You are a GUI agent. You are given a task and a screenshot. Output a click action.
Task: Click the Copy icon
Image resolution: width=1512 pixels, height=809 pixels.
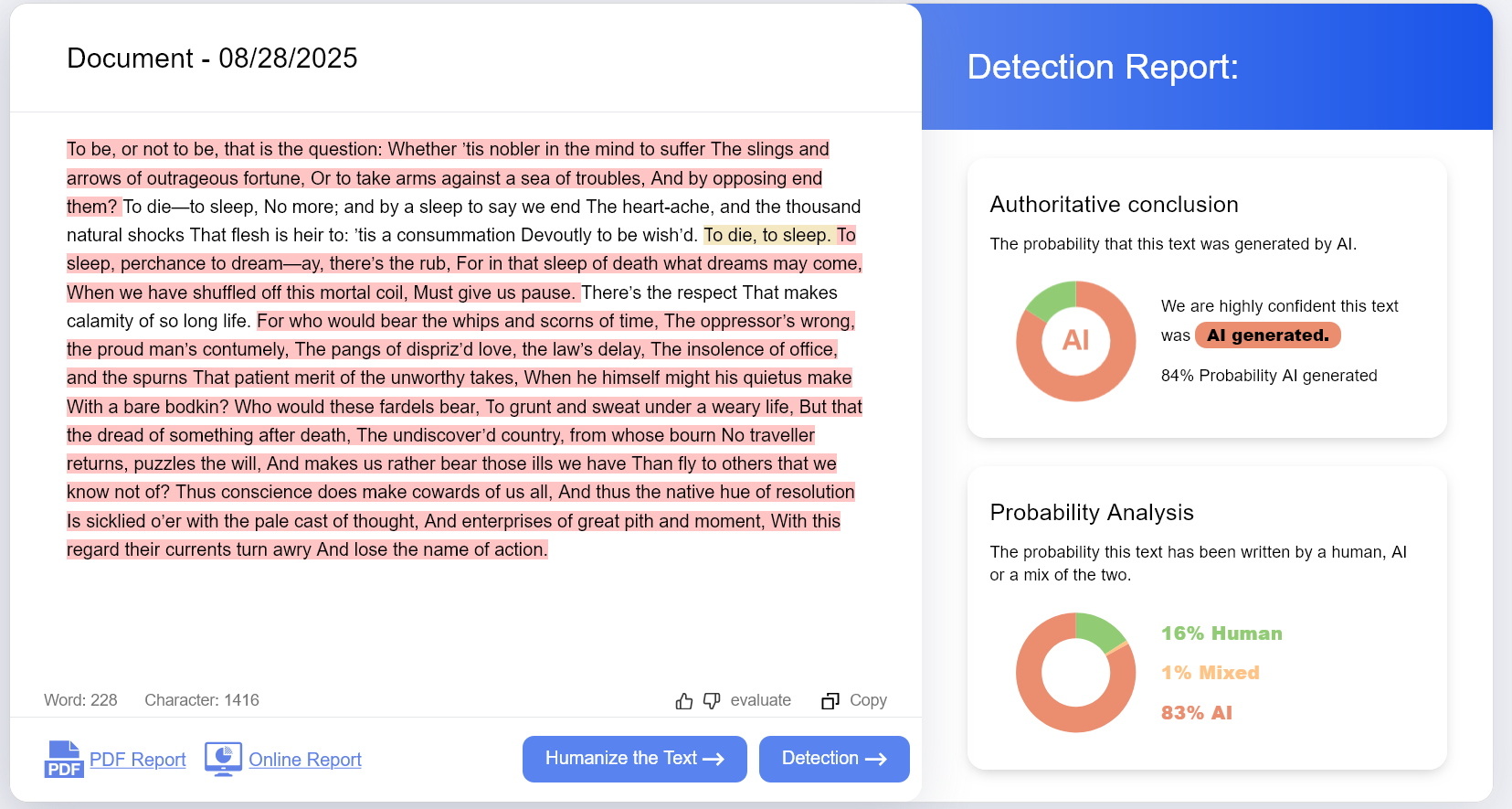(x=830, y=701)
